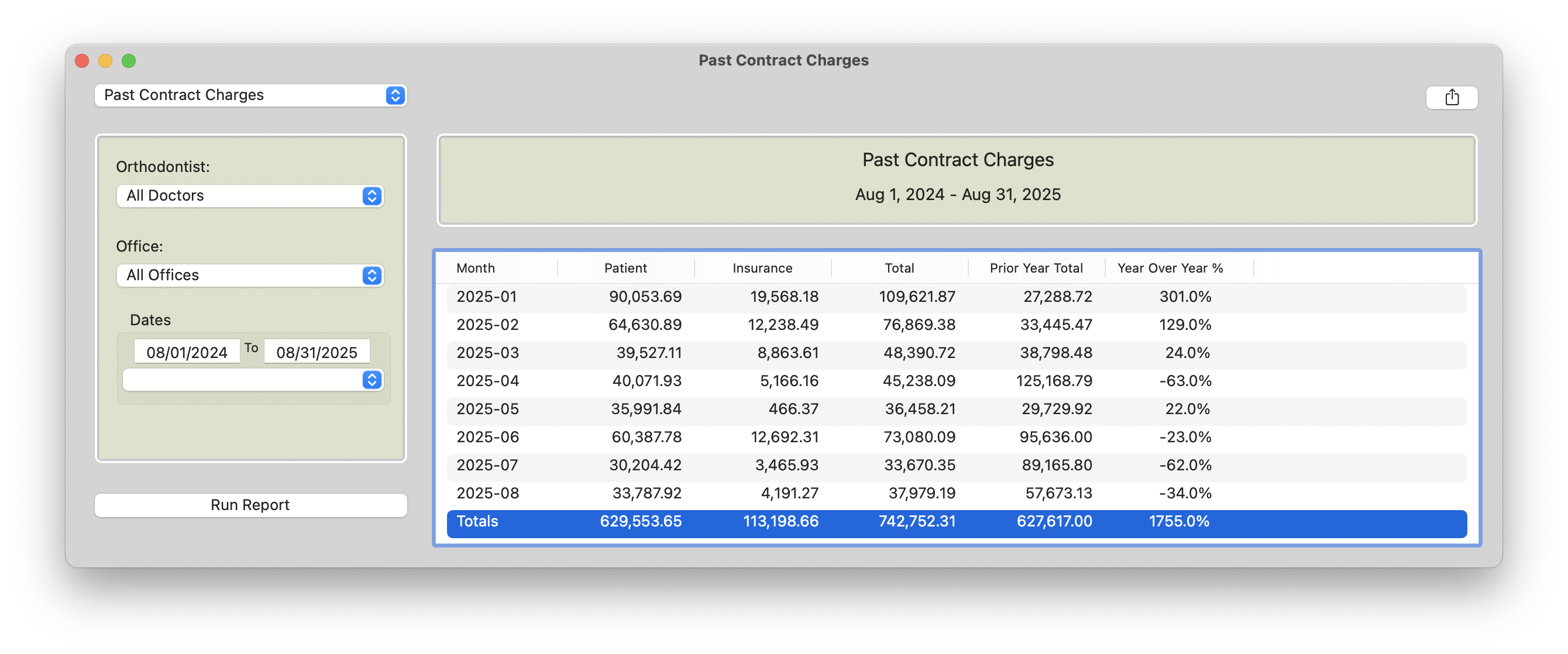Click prior year total 57,673.13
The height and width of the screenshot is (654, 1568).
(x=1058, y=493)
